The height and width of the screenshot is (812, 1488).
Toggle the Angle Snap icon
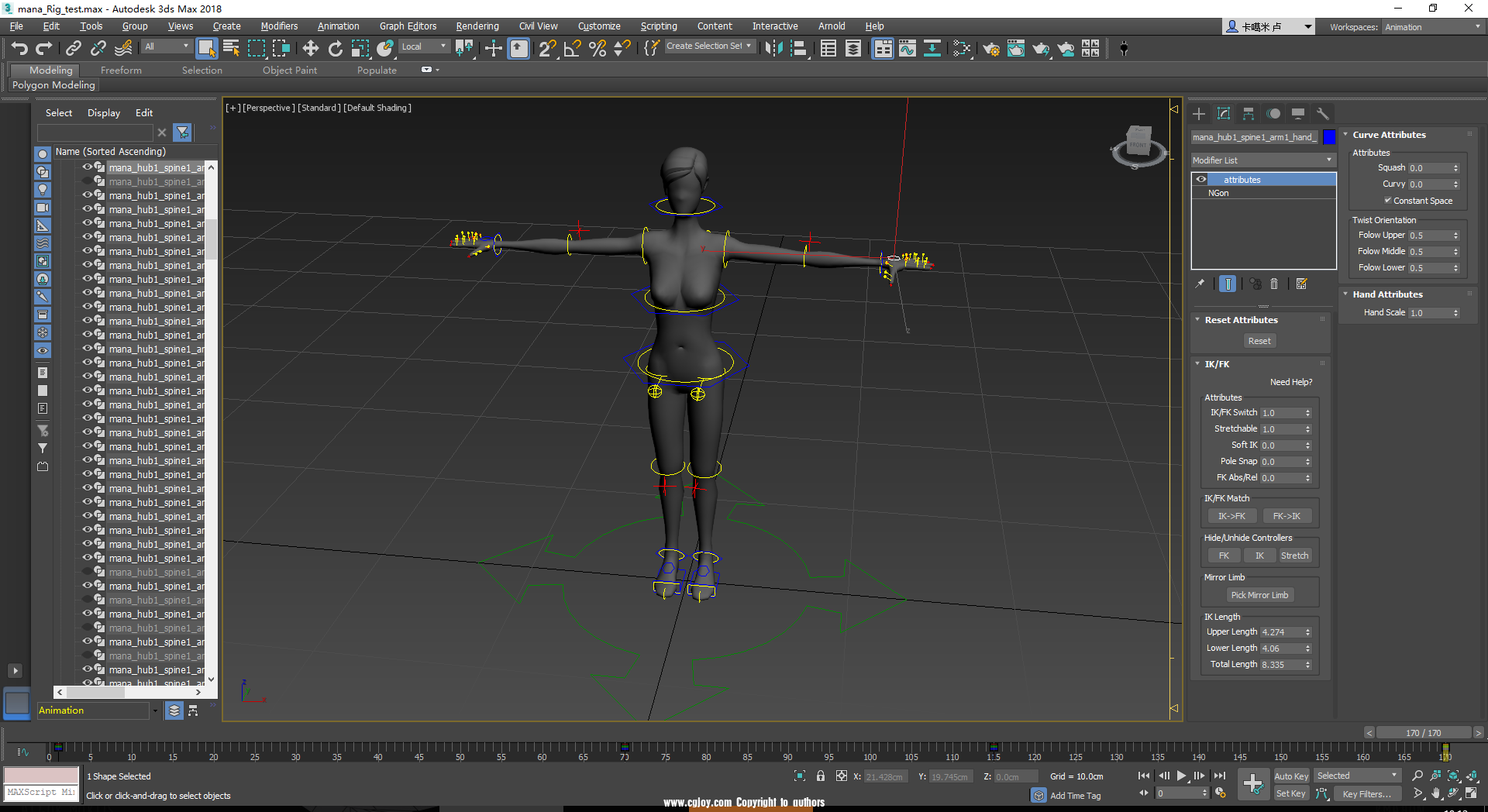573,49
